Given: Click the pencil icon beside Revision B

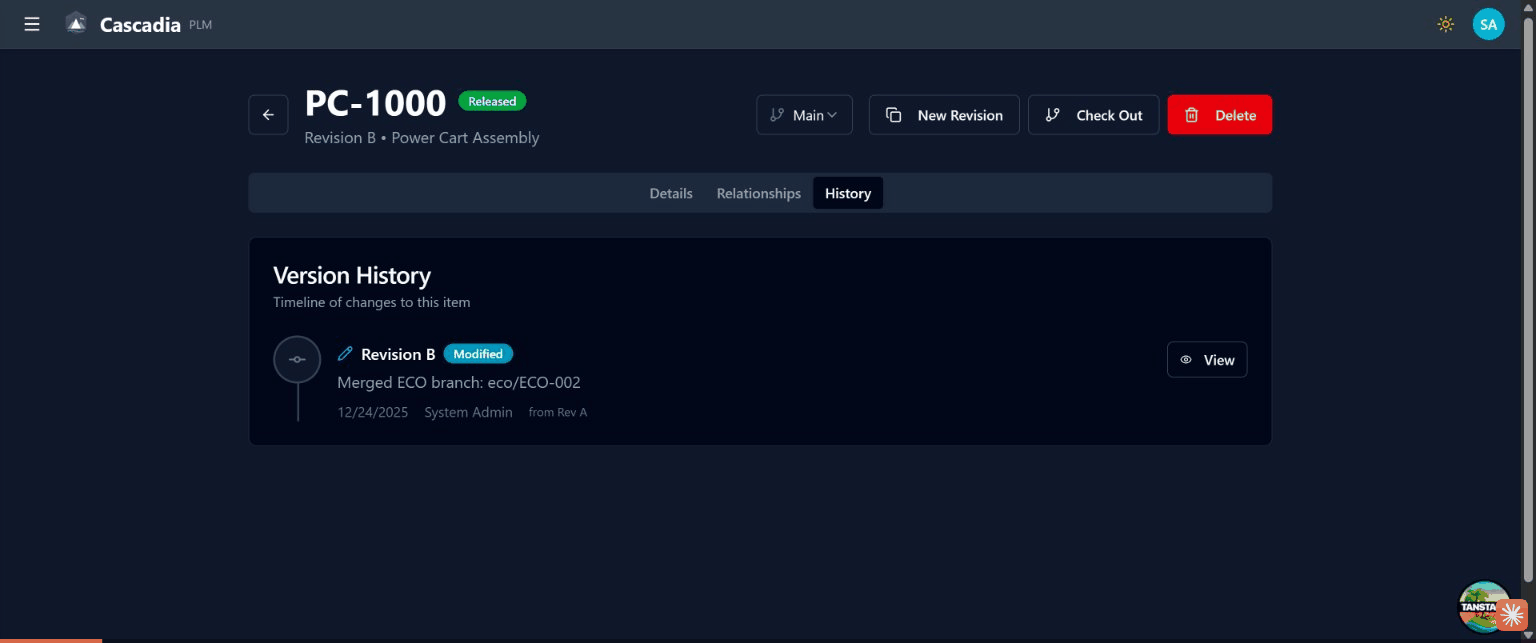Looking at the screenshot, I should [x=345, y=354].
